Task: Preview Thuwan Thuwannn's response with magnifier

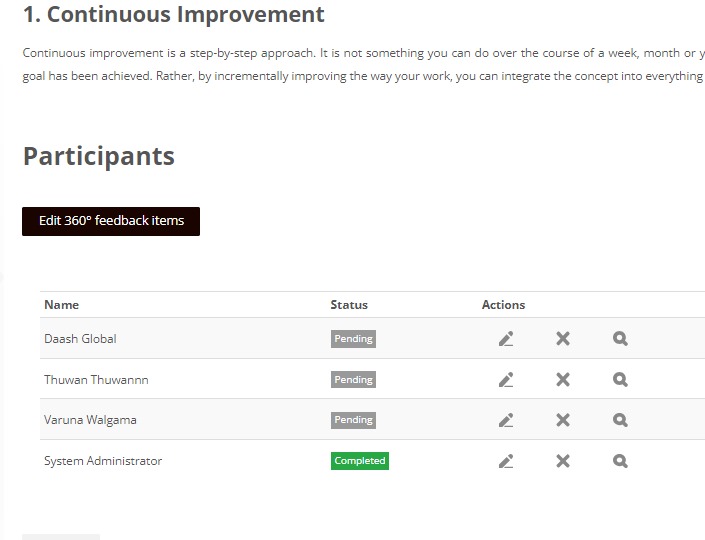Action: [620, 379]
